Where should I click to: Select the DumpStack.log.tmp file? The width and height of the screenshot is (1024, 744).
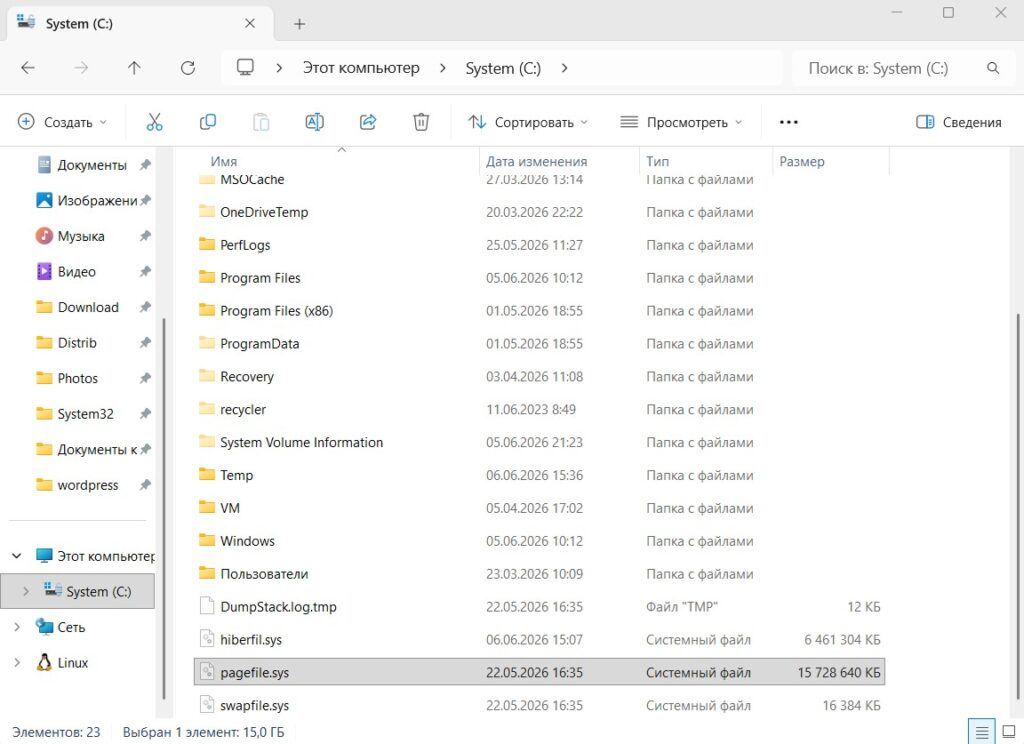278,607
